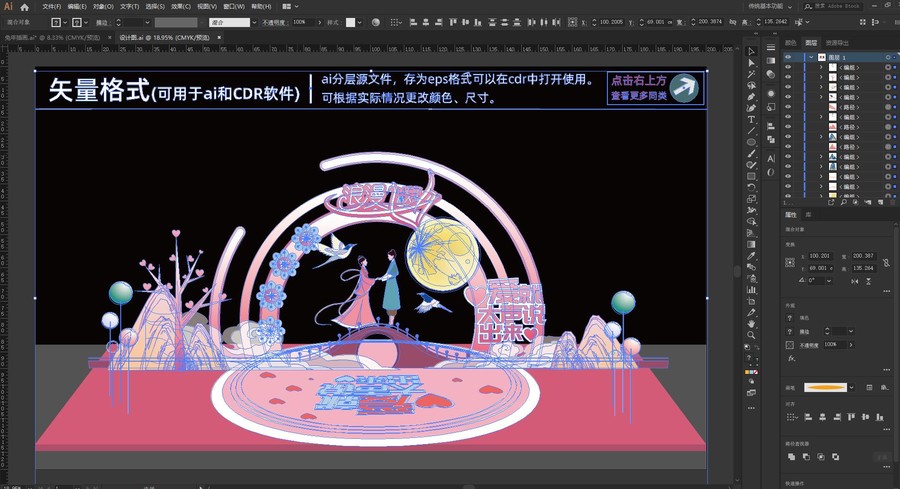Image resolution: width=900 pixels, height=489 pixels.
Task: Click the Locate Object magnifier in Layers panel
Action: tap(843, 202)
